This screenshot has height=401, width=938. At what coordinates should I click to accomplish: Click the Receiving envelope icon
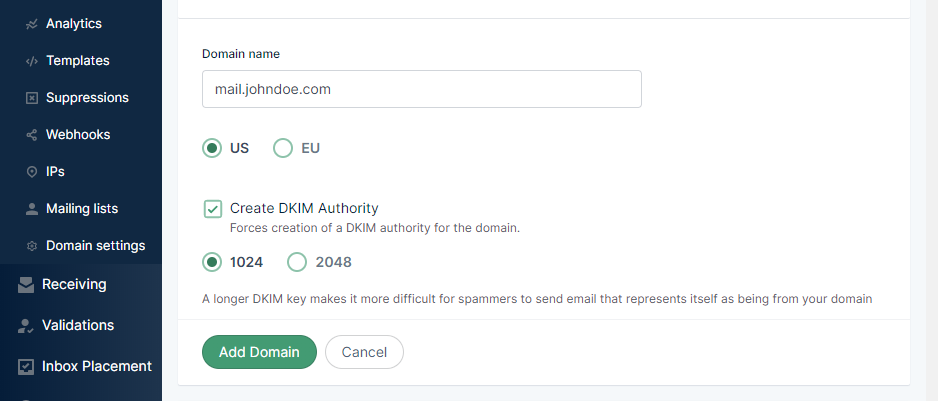pos(26,285)
